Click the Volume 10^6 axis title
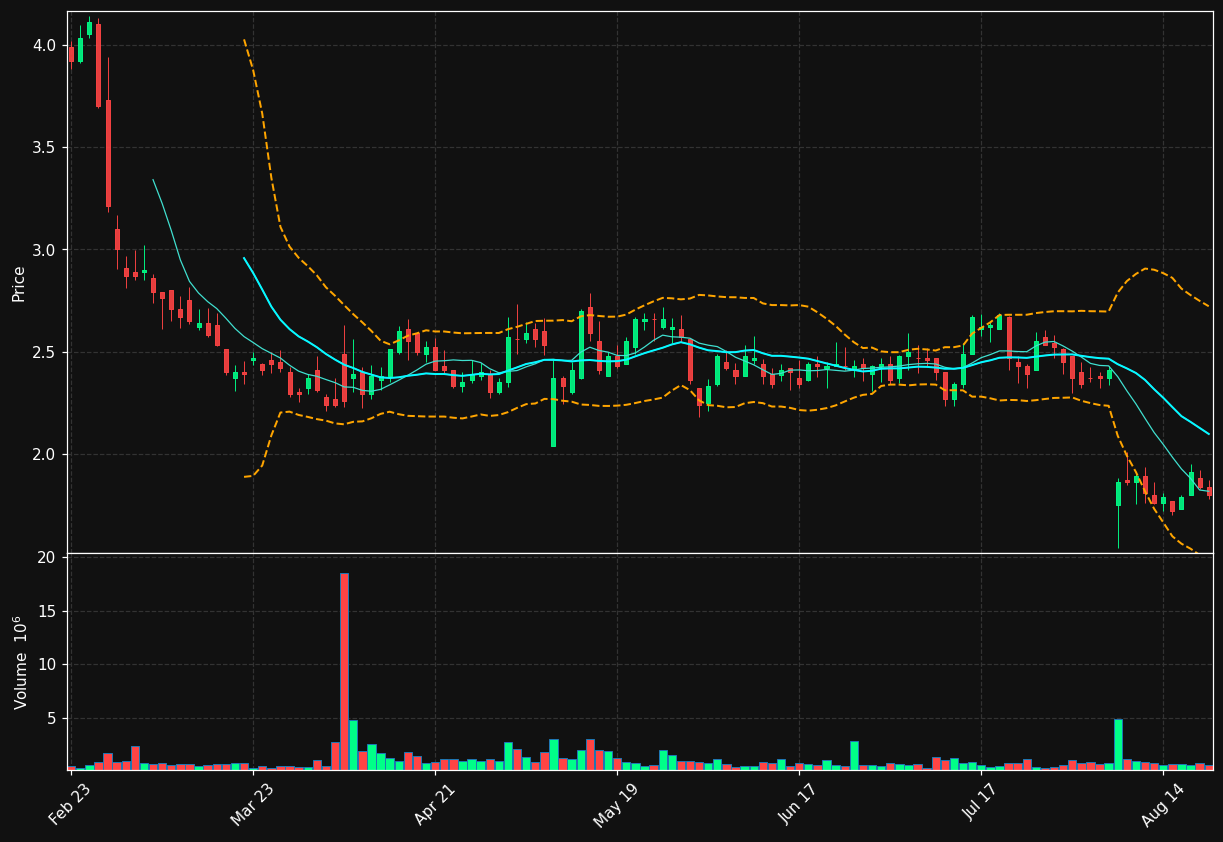The height and width of the screenshot is (842, 1223). pyautogui.click(x=20, y=662)
